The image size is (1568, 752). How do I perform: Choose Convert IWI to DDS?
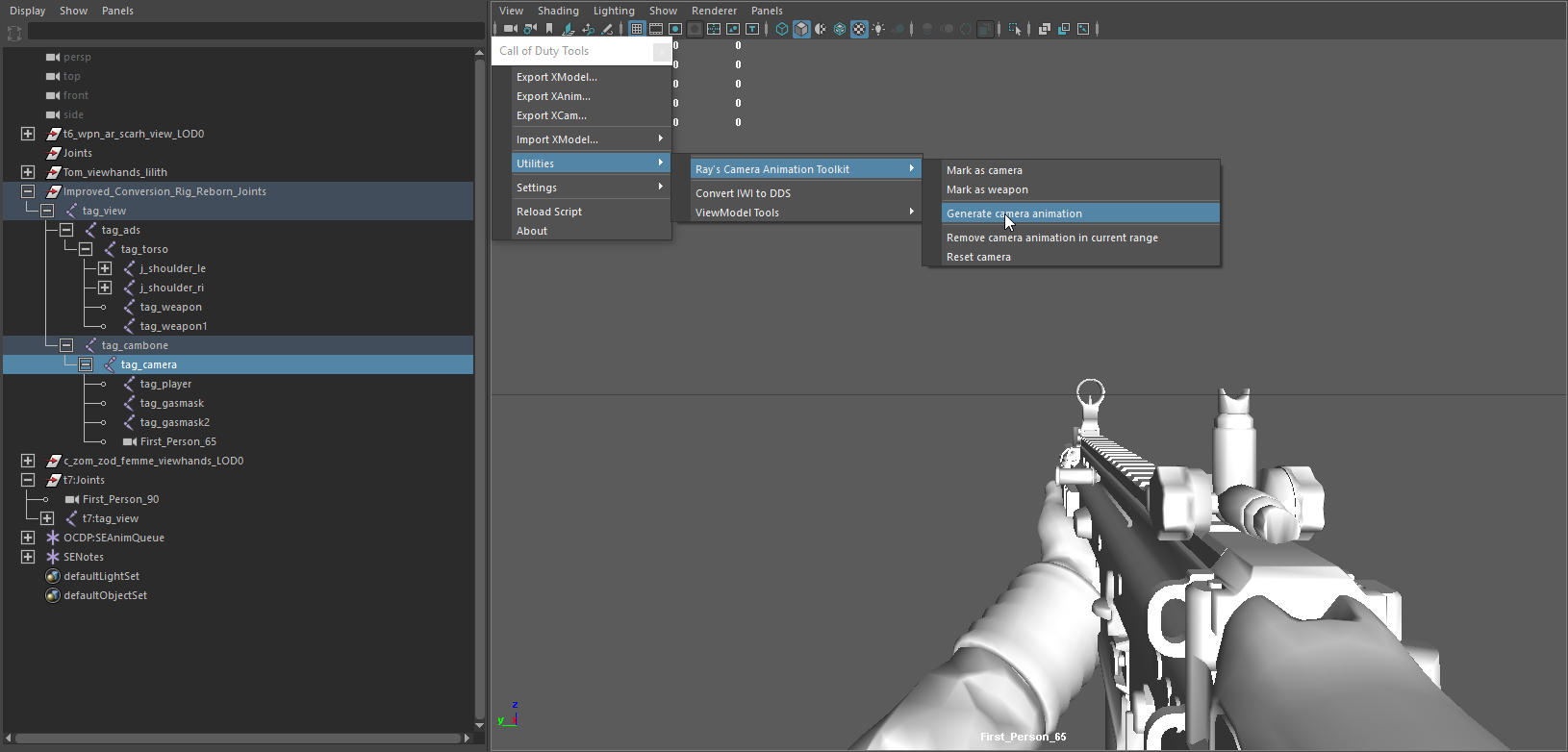805,193
